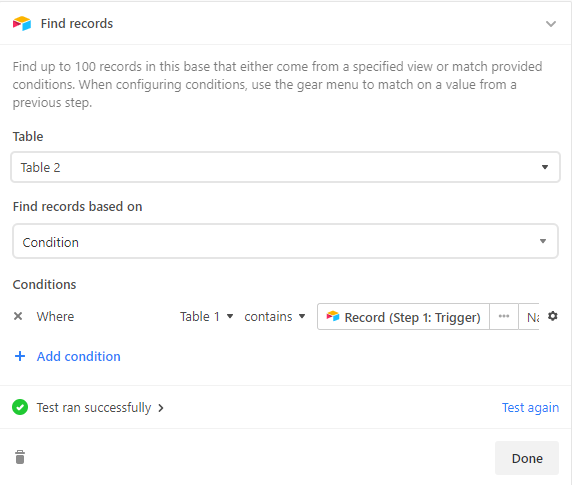This screenshot has height=485, width=572.
Task: Delete this action with trash icon
Action: tap(20, 457)
